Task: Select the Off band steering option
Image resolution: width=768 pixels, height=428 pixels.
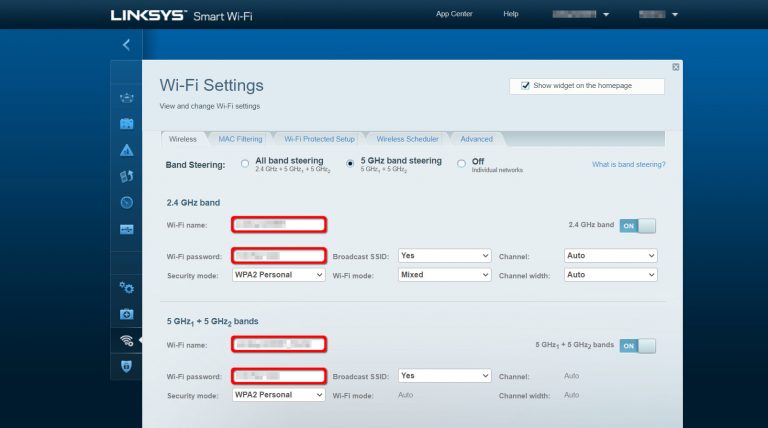Action: [461, 163]
